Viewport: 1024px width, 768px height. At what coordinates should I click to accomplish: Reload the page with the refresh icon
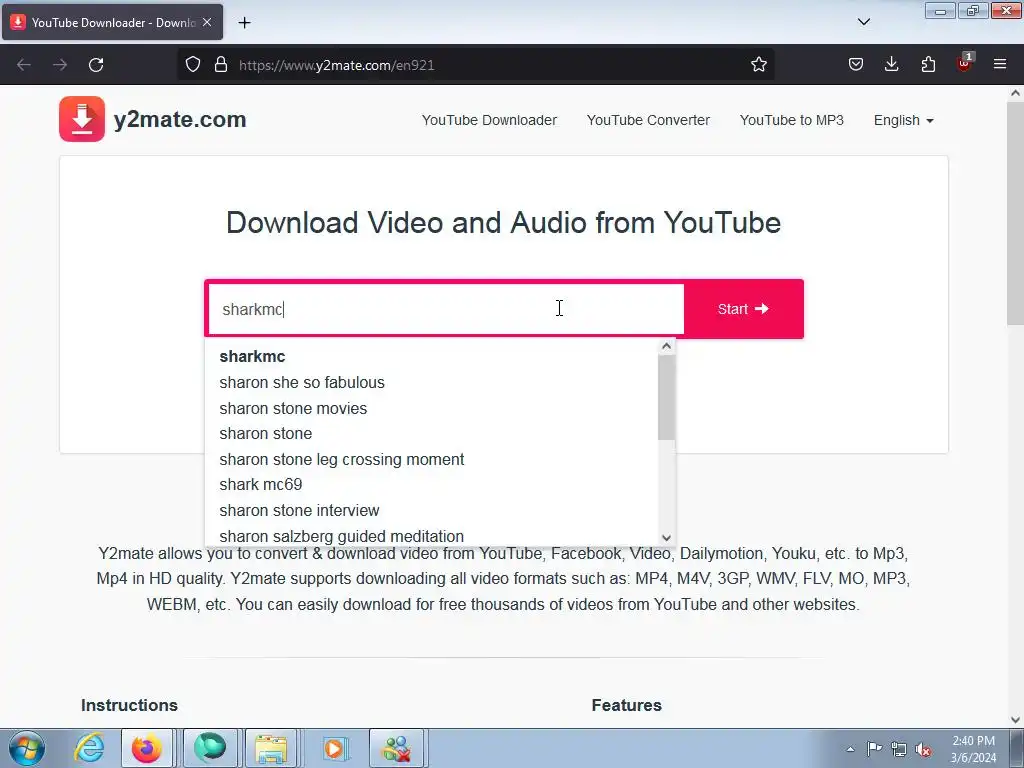(96, 65)
